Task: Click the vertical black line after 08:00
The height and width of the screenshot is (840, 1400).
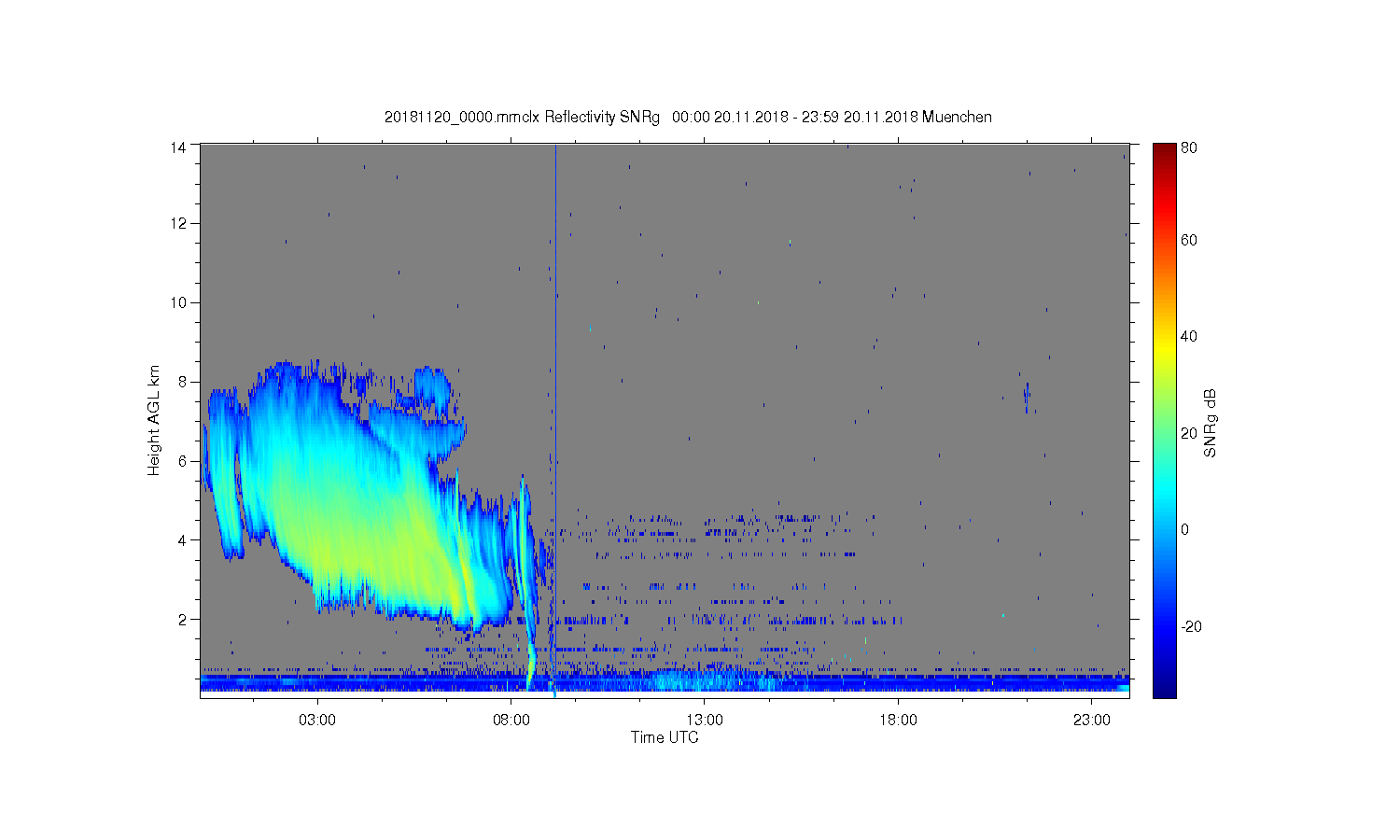Action: point(555,420)
